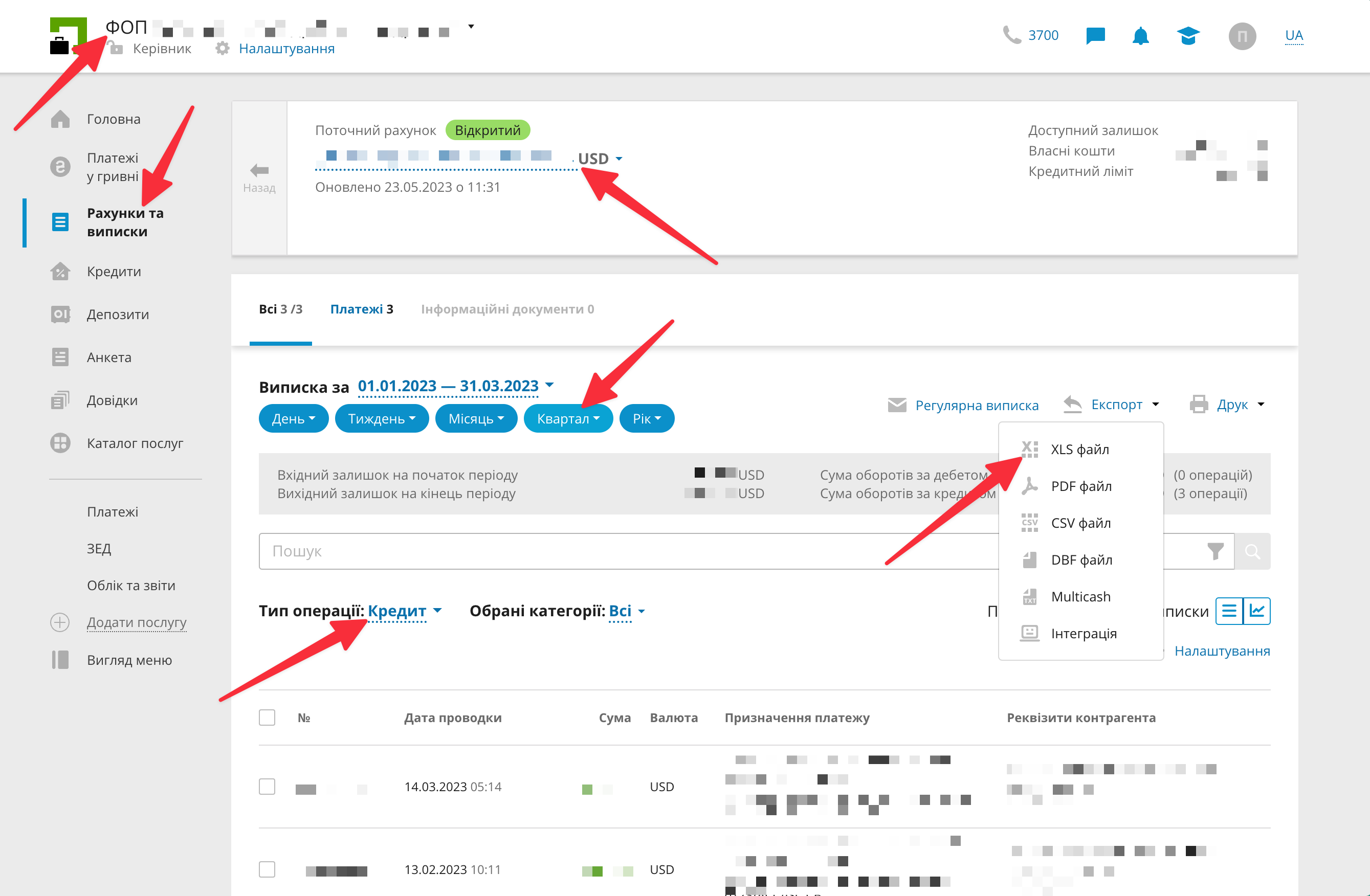Viewport: 1370px width, 896px height.
Task: Click the graduation cap training icon
Action: [1187, 36]
